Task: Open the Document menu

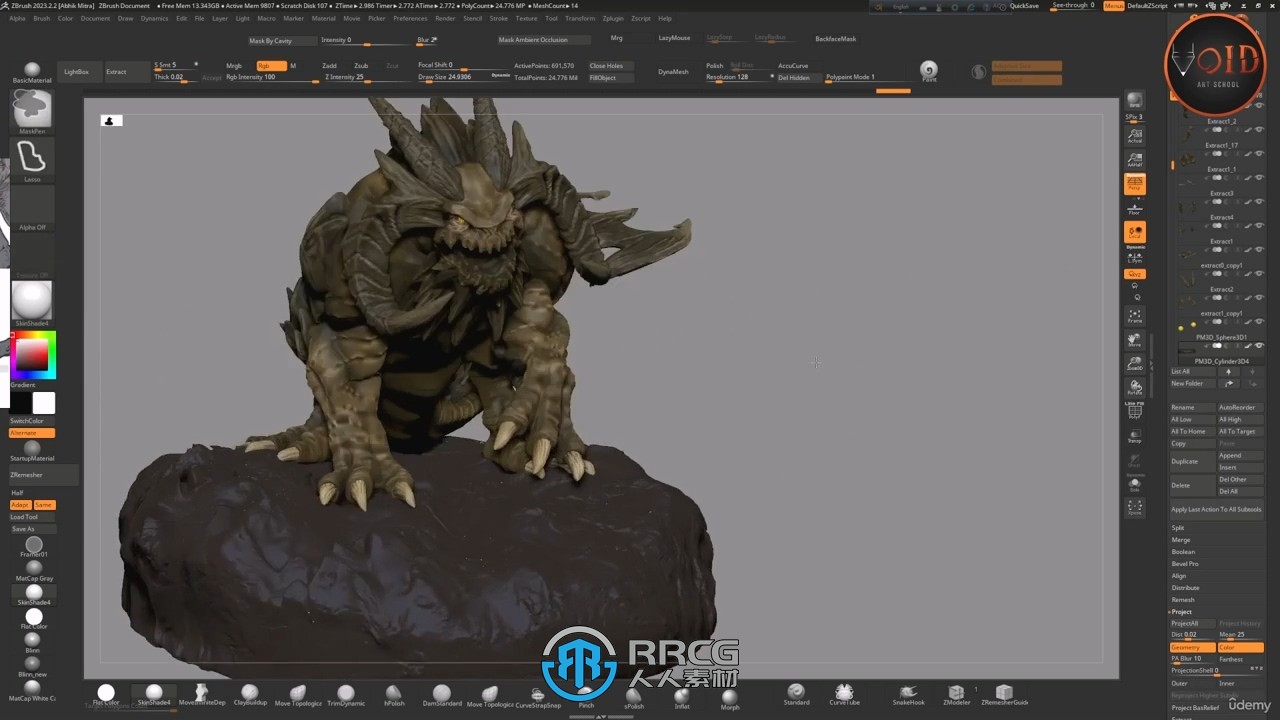Action: click(x=96, y=18)
